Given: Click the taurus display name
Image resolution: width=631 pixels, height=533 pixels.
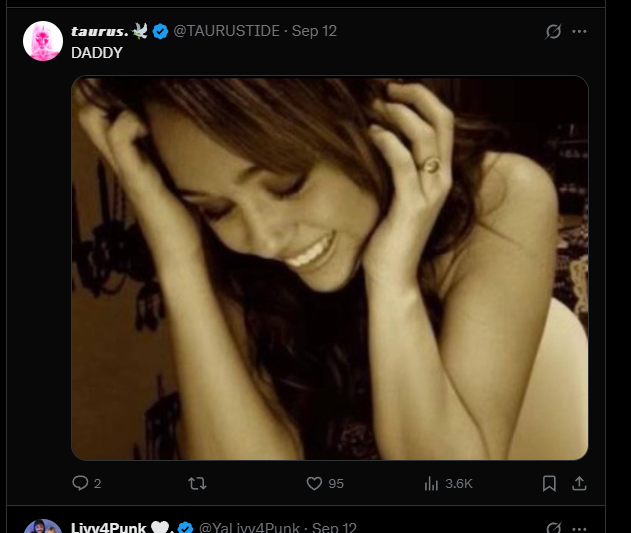Looking at the screenshot, I should click(101, 31).
